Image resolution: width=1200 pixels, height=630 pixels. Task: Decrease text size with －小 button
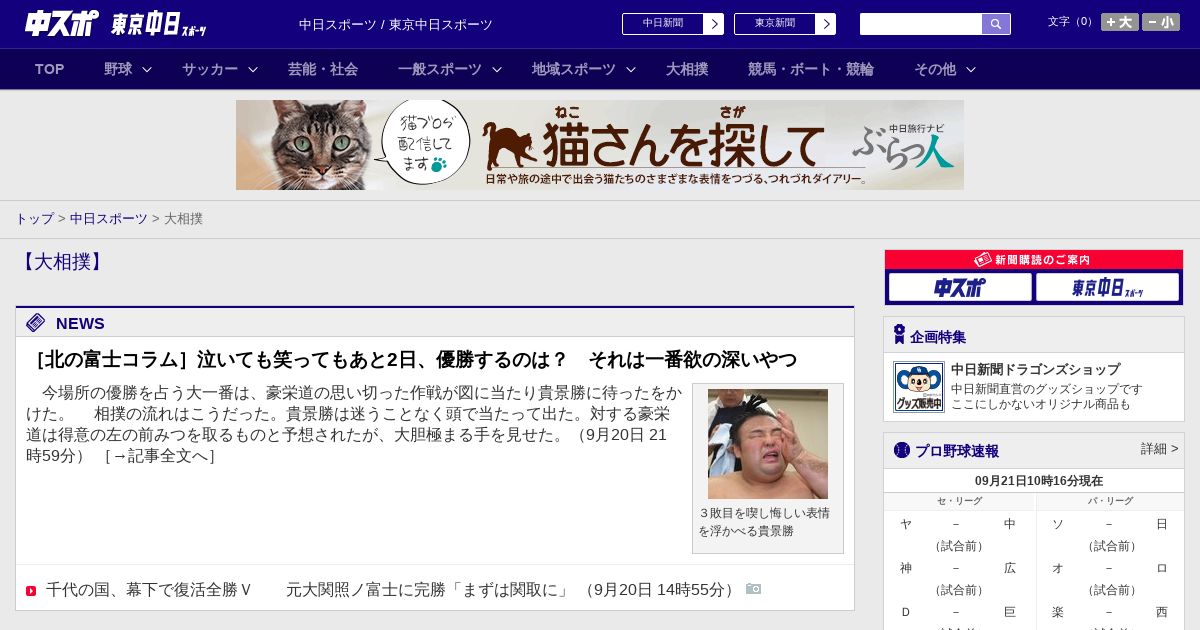[1161, 22]
